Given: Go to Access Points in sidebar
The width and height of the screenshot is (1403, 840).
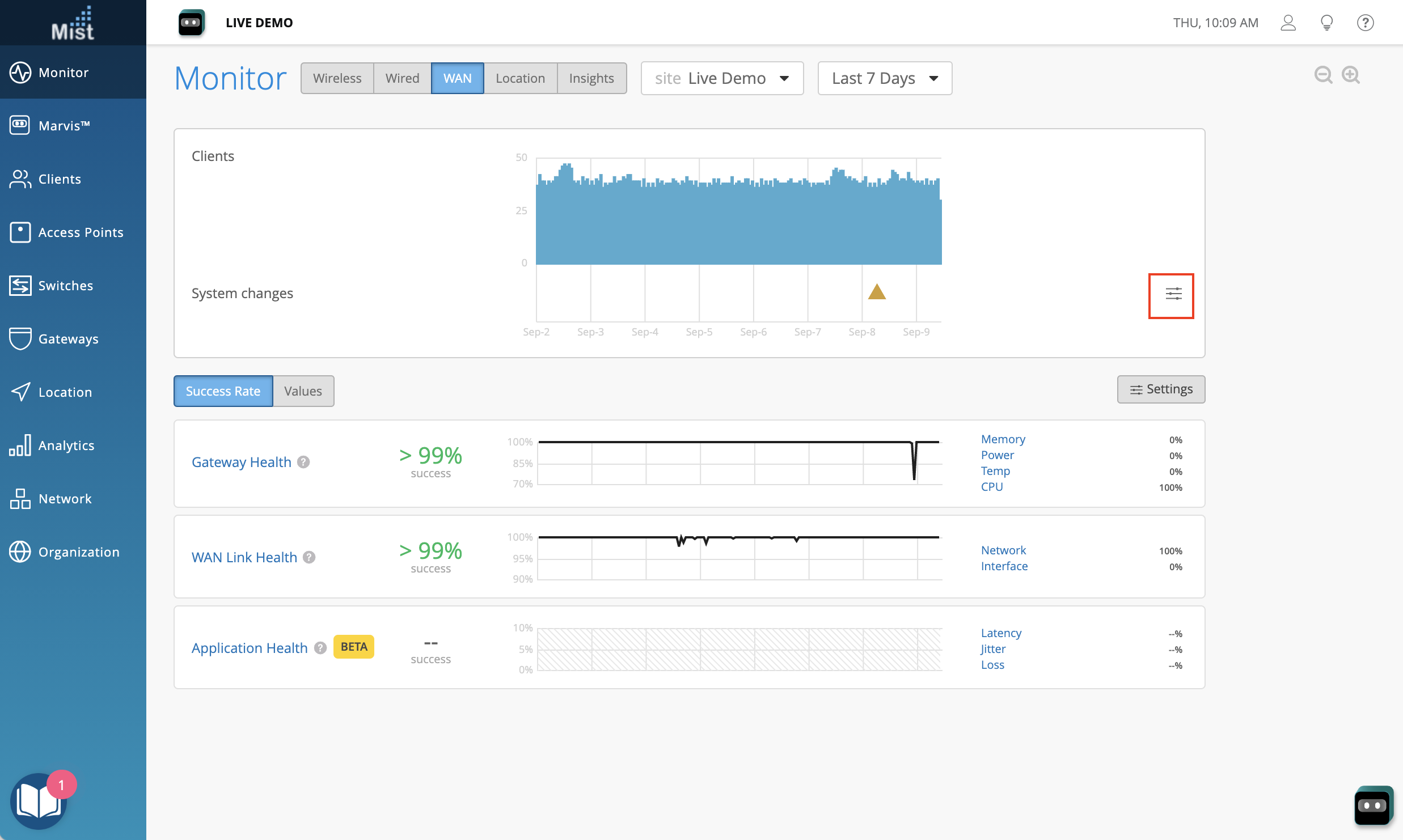Looking at the screenshot, I should pos(81,232).
